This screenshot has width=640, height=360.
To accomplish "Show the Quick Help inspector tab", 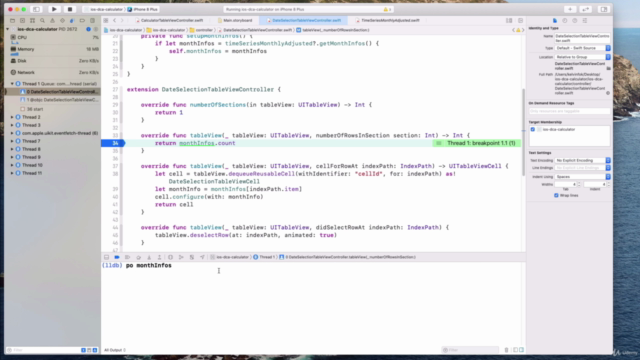I will 575,20.
